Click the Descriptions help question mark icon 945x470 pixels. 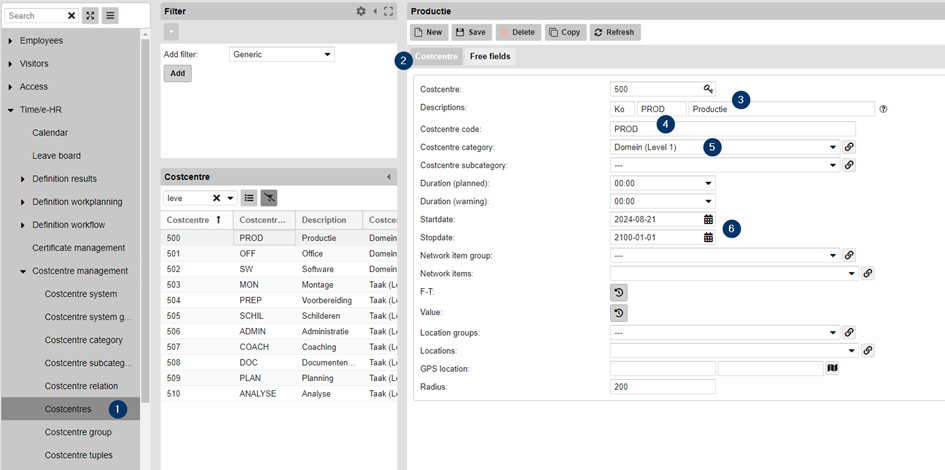click(884, 109)
